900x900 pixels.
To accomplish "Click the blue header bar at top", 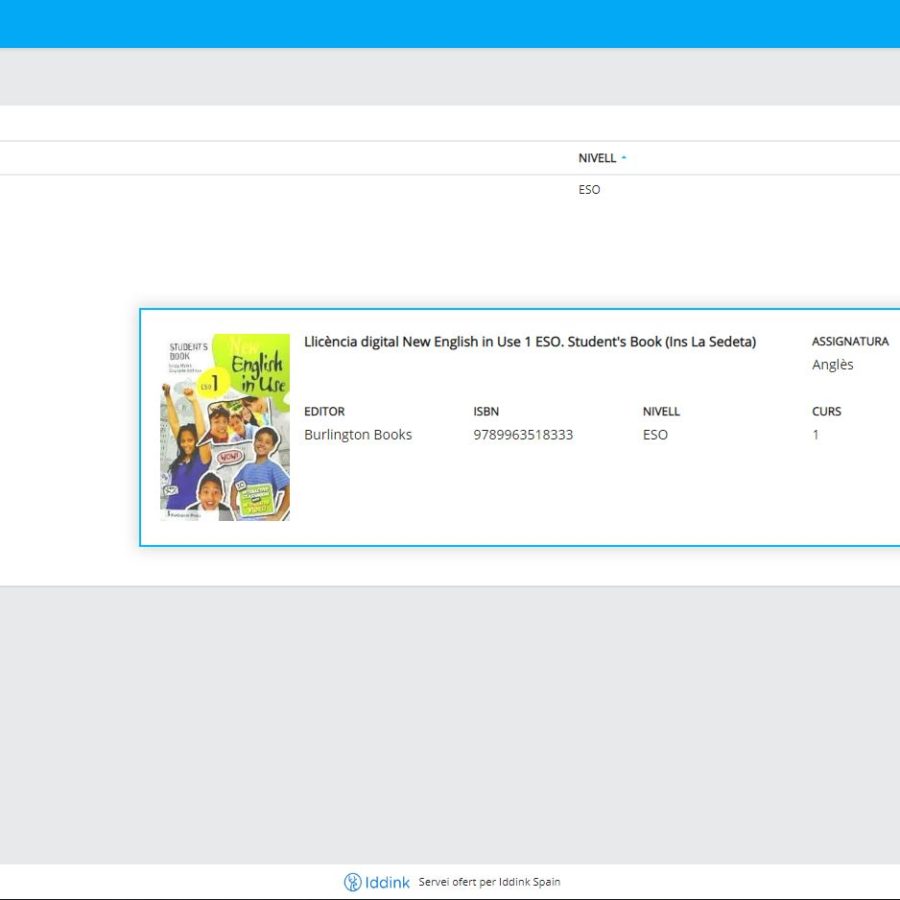I will point(450,20).
